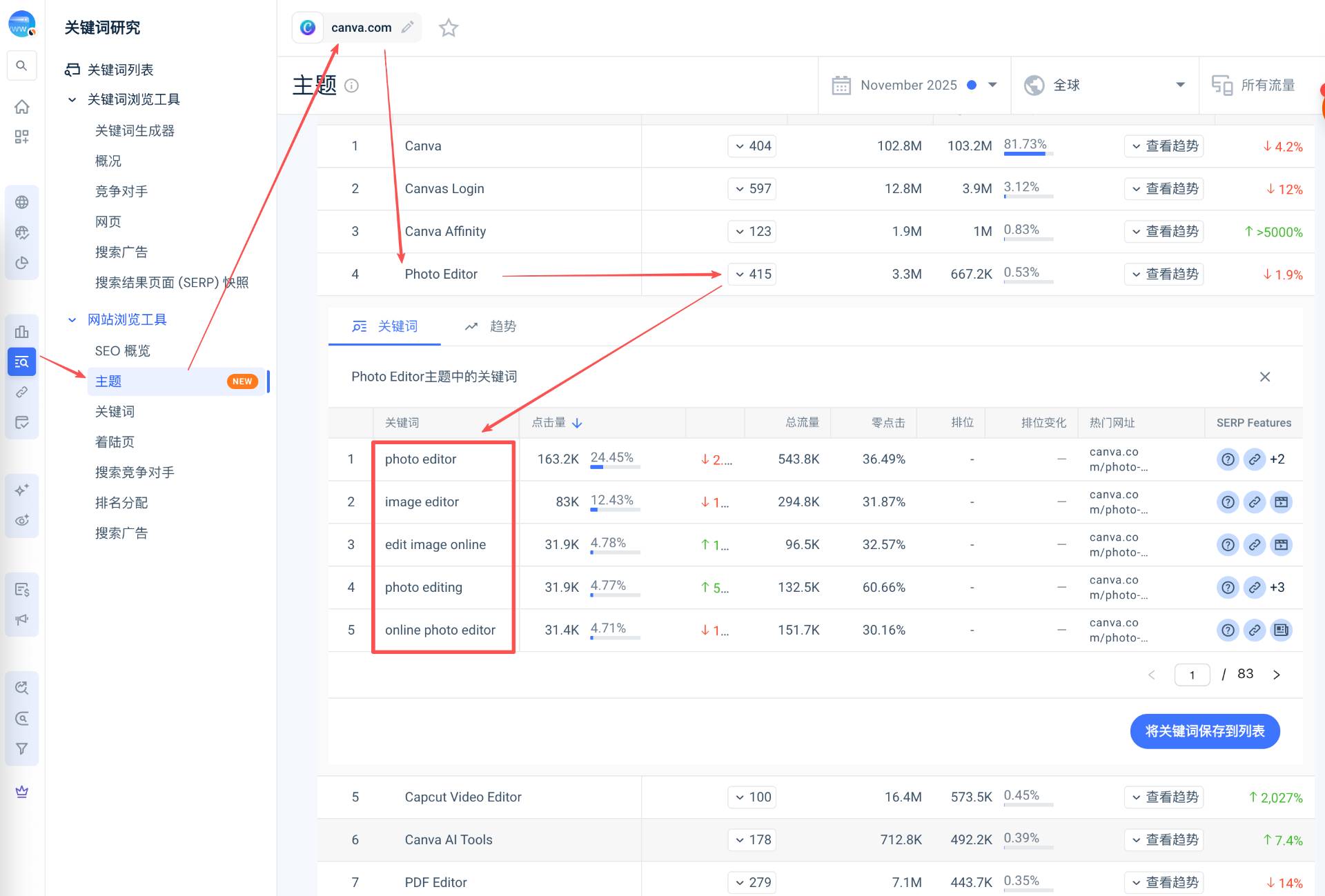
Task: Click the +3 more SERP features for photo editing
Action: click(x=1277, y=588)
